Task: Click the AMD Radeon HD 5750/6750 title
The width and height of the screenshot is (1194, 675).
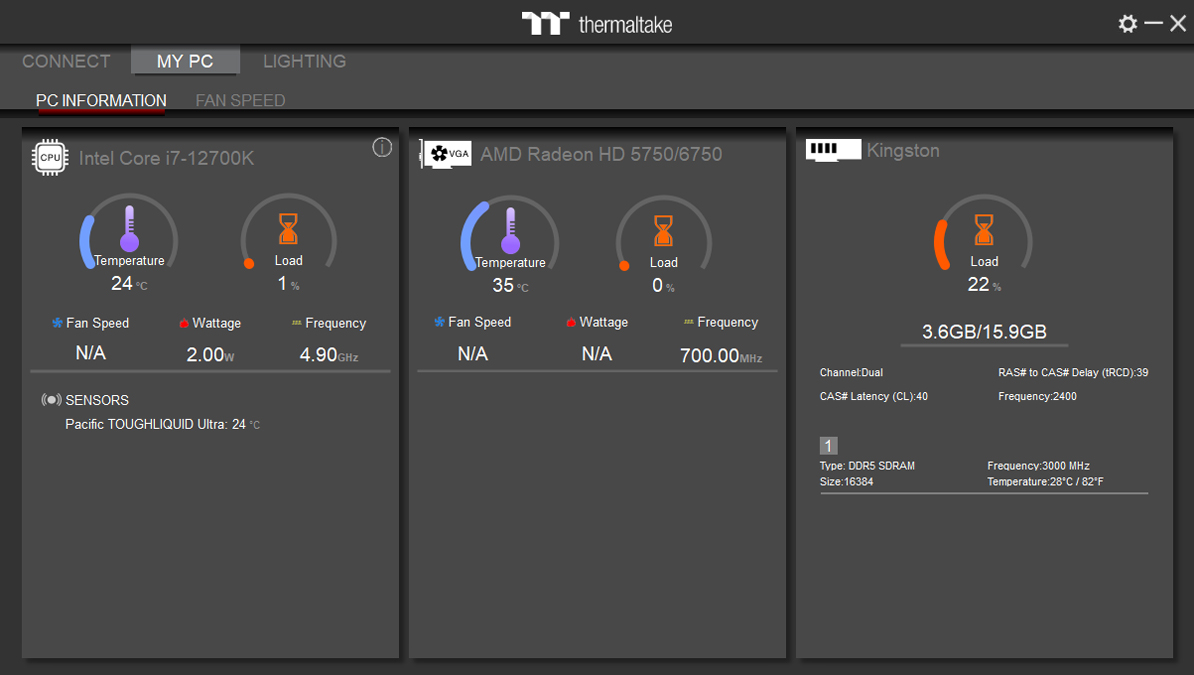Action: pyautogui.click(x=601, y=154)
